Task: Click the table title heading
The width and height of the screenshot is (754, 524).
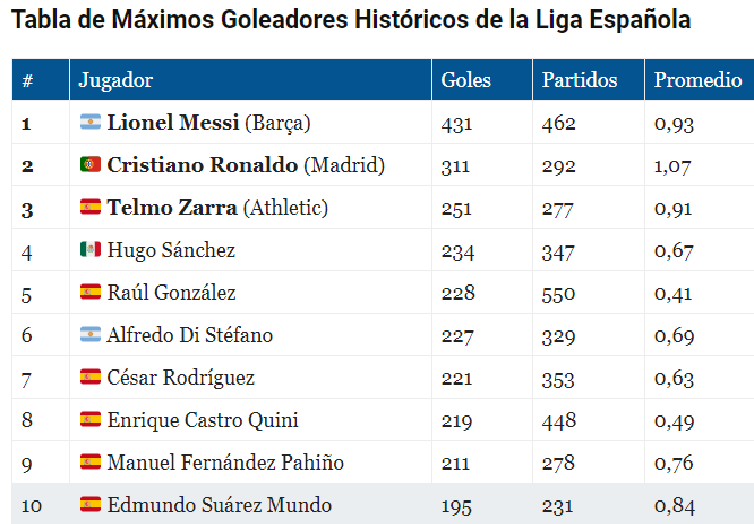Action: pyautogui.click(x=351, y=21)
